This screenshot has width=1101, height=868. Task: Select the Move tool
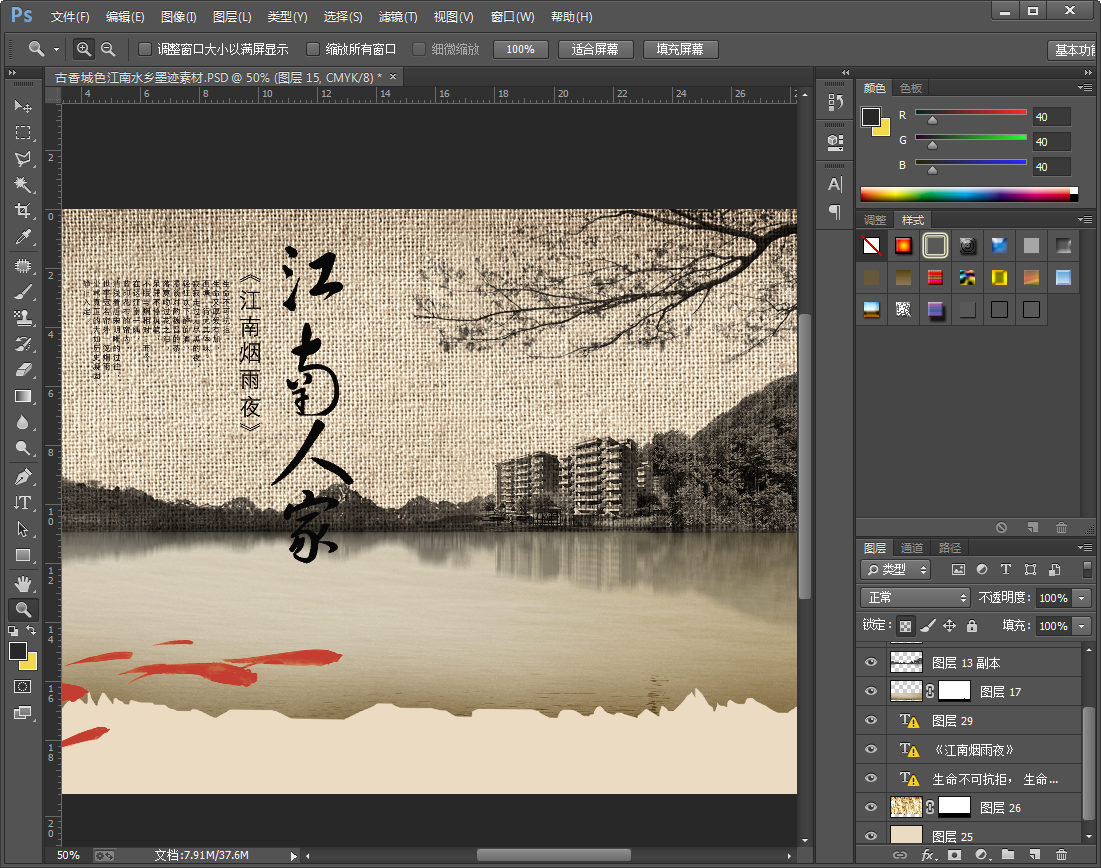22,106
